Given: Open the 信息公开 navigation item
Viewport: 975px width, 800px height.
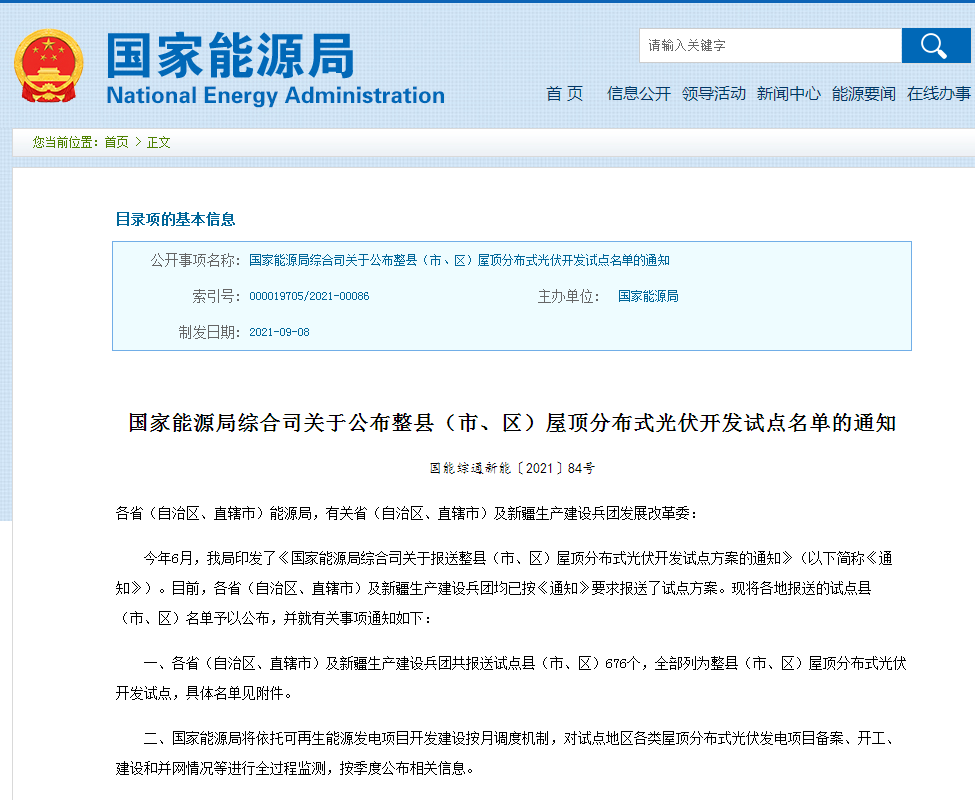Looking at the screenshot, I should [x=639, y=93].
